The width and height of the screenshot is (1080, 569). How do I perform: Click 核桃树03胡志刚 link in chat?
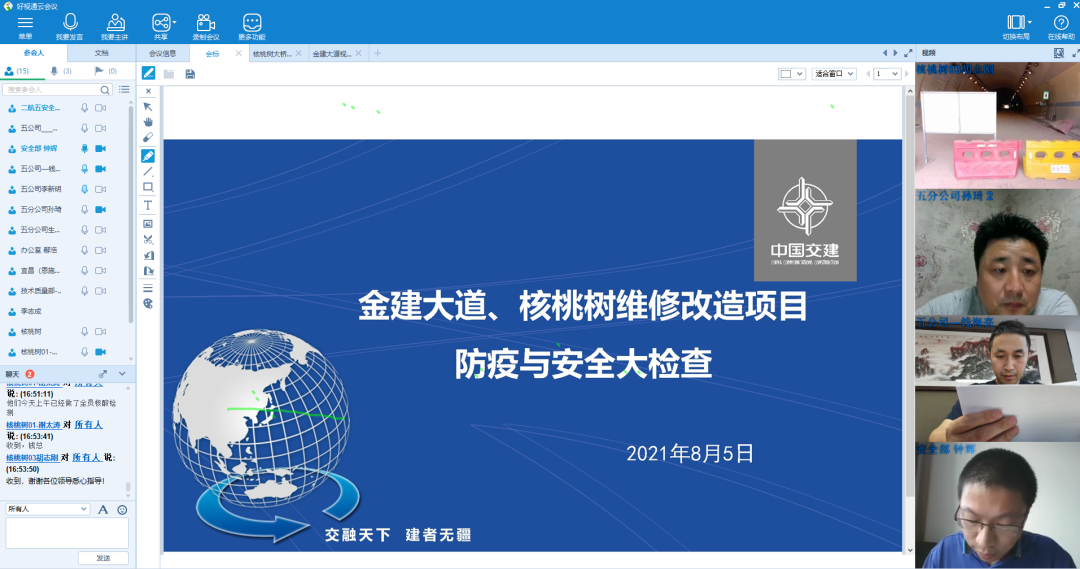coord(32,457)
